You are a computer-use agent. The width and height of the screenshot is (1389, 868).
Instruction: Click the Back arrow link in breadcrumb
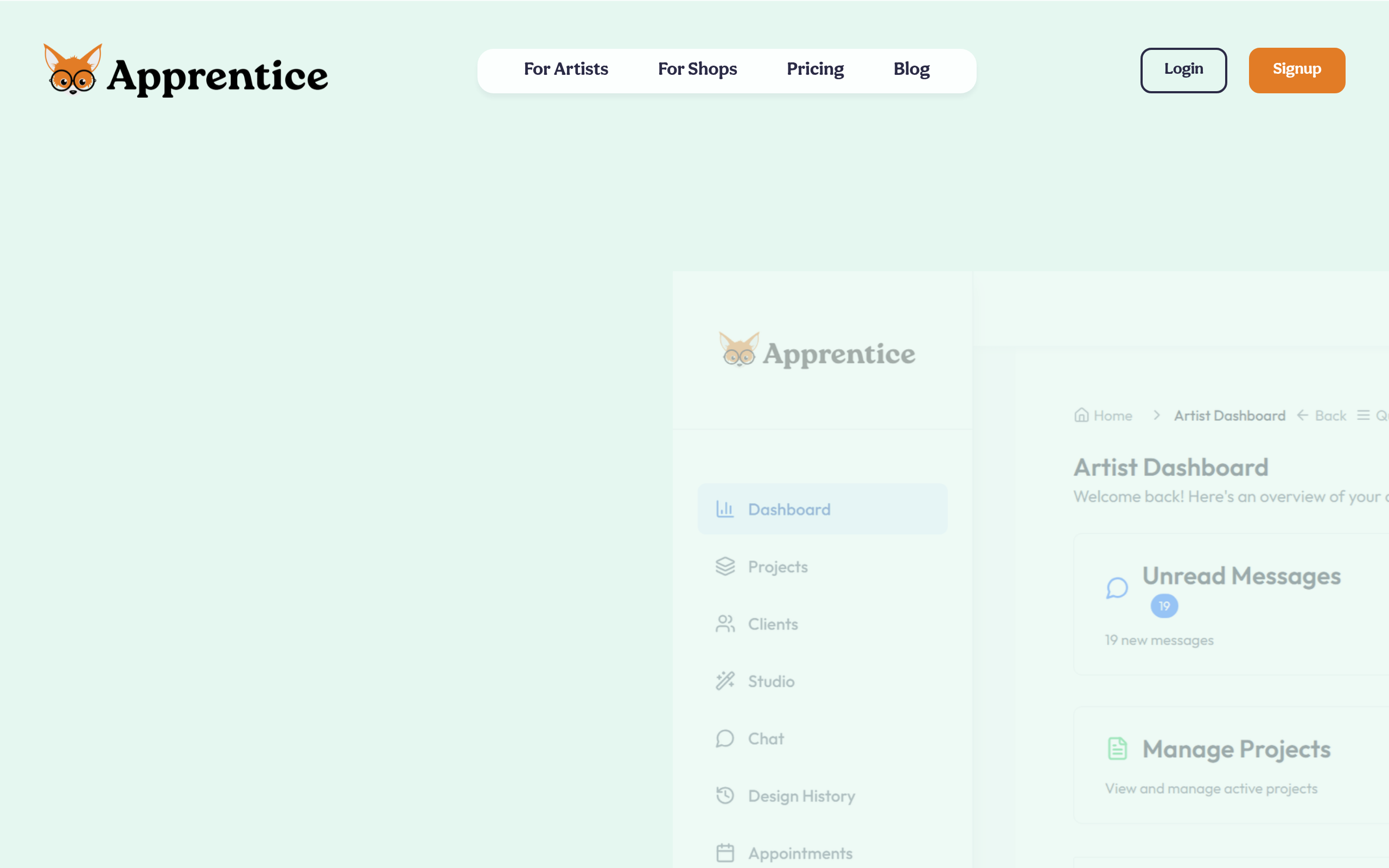tap(1322, 415)
